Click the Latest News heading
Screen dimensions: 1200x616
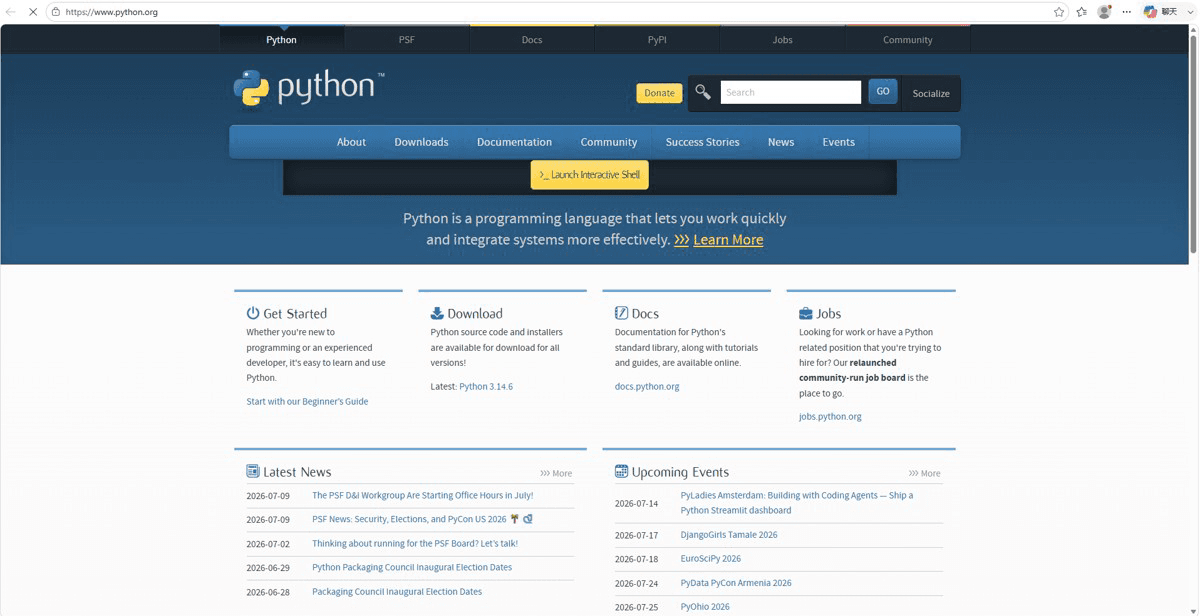click(297, 472)
